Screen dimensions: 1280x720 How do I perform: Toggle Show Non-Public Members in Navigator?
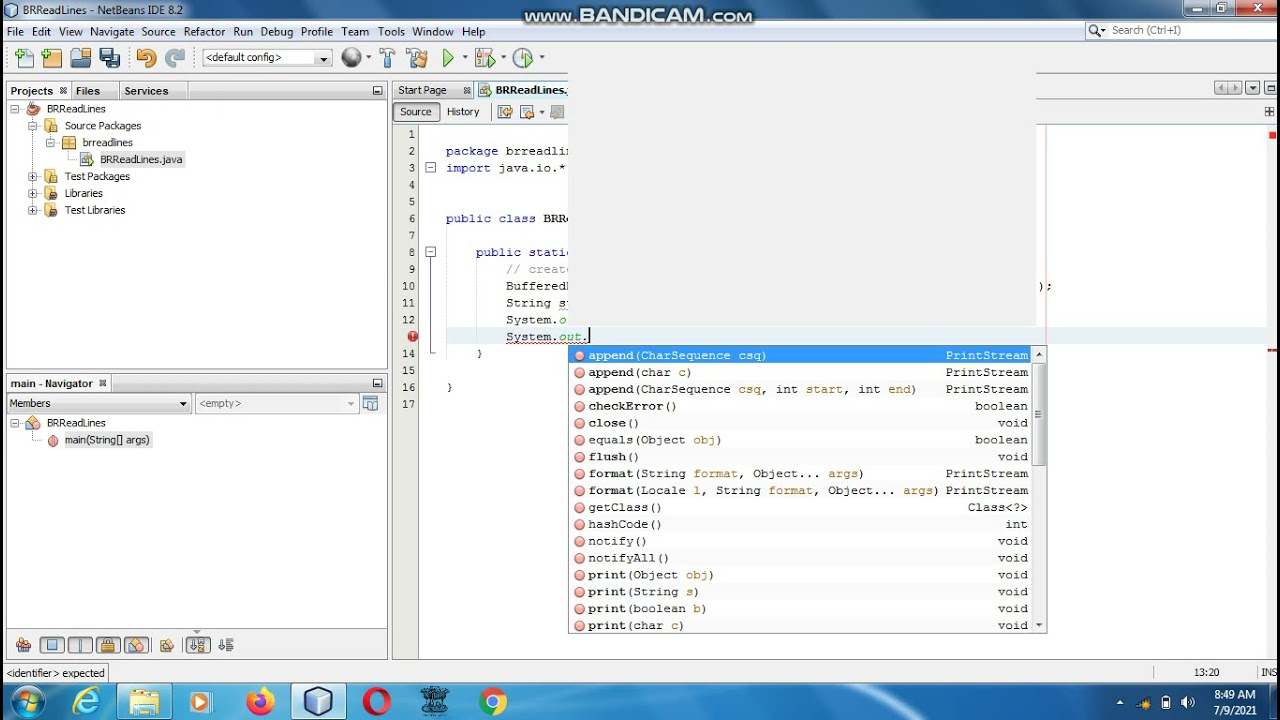[x=109, y=645]
